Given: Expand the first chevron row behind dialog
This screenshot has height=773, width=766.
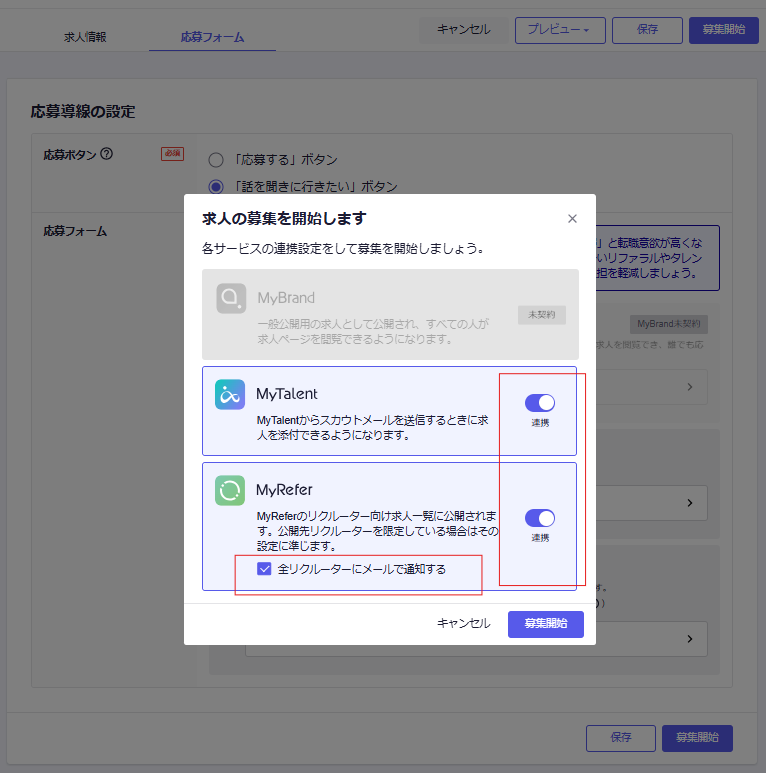Looking at the screenshot, I should pyautogui.click(x=690, y=386).
